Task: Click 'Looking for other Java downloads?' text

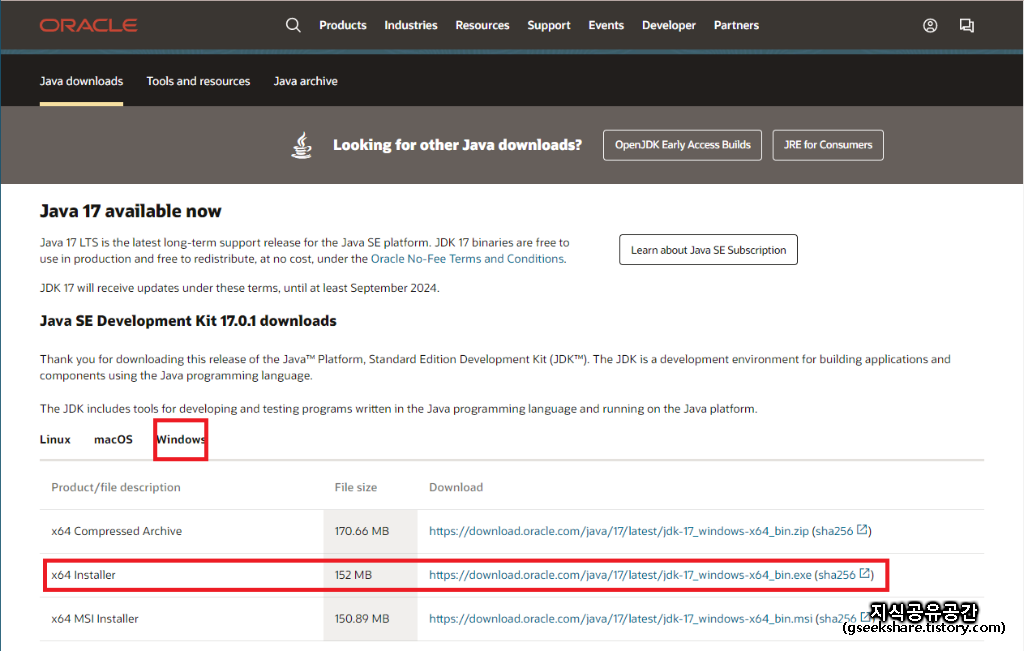Action: pos(457,145)
